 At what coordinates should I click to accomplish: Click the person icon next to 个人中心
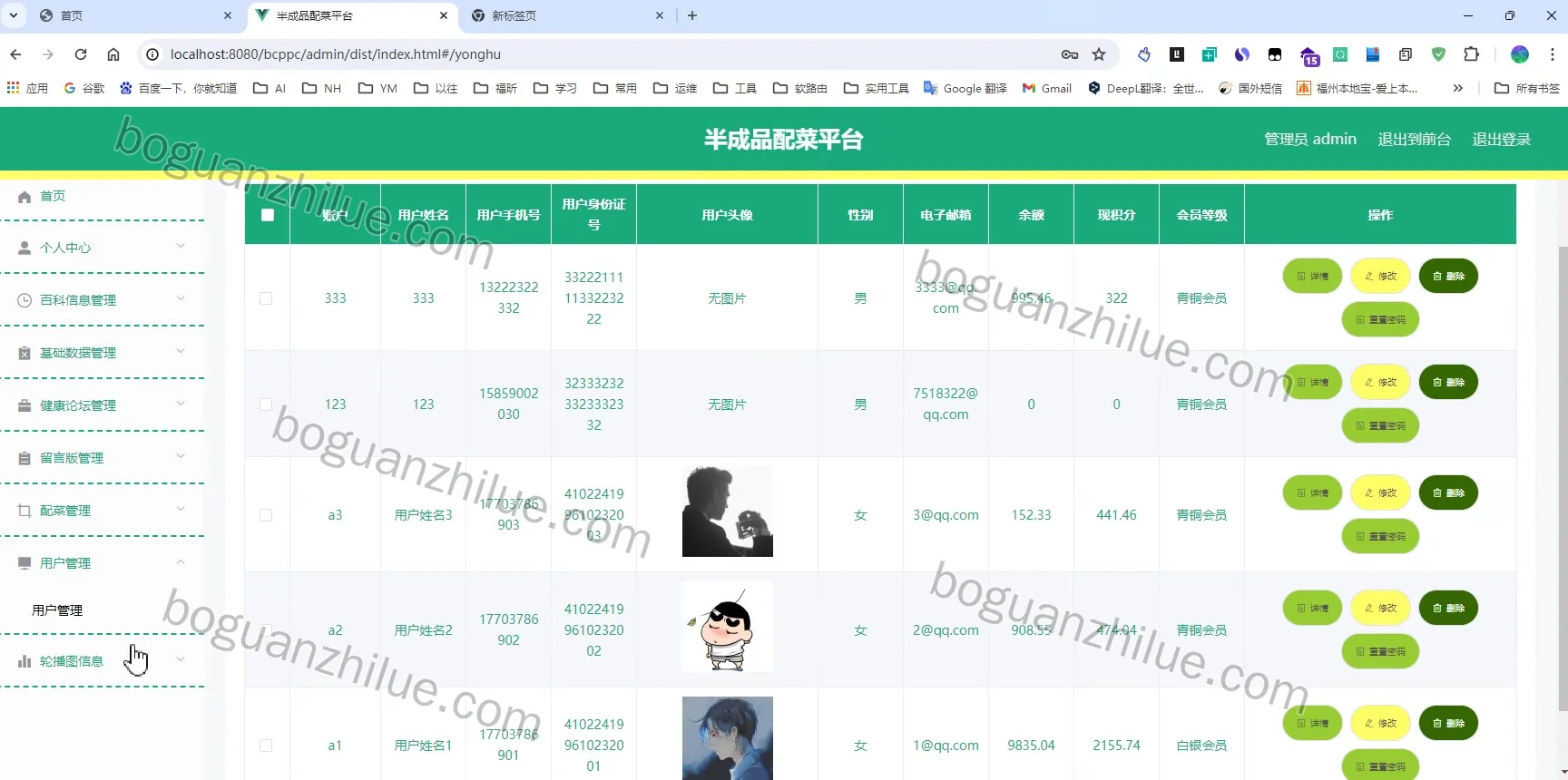click(24, 248)
